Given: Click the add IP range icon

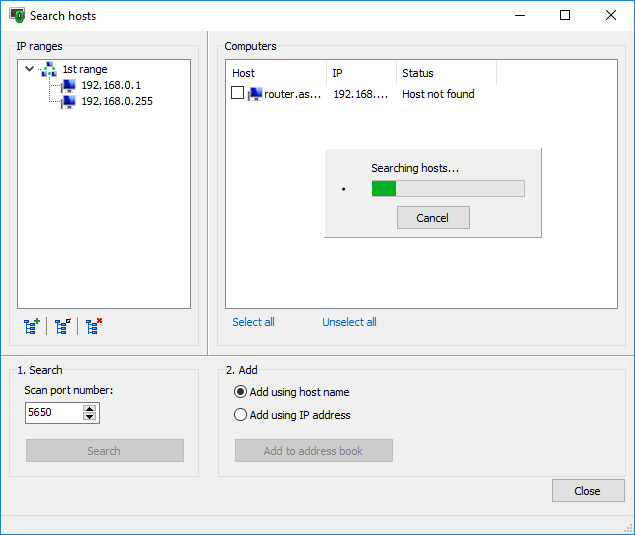Looking at the screenshot, I should (x=32, y=325).
